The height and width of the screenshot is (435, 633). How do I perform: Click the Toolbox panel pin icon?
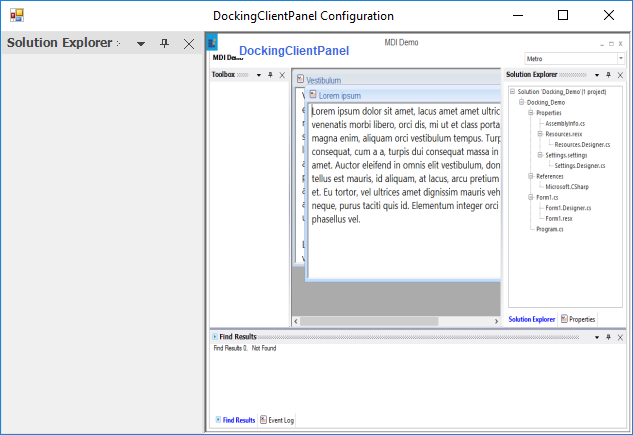(x=270, y=75)
